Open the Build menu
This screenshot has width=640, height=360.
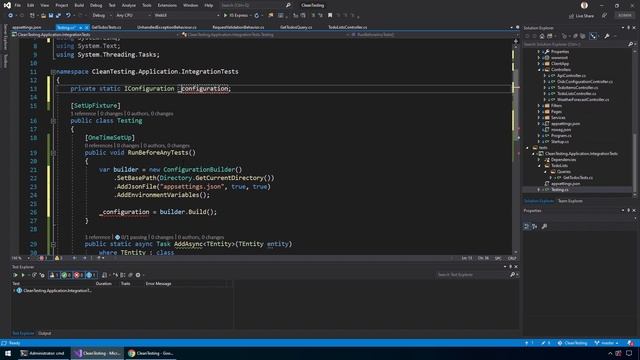[79, 5]
